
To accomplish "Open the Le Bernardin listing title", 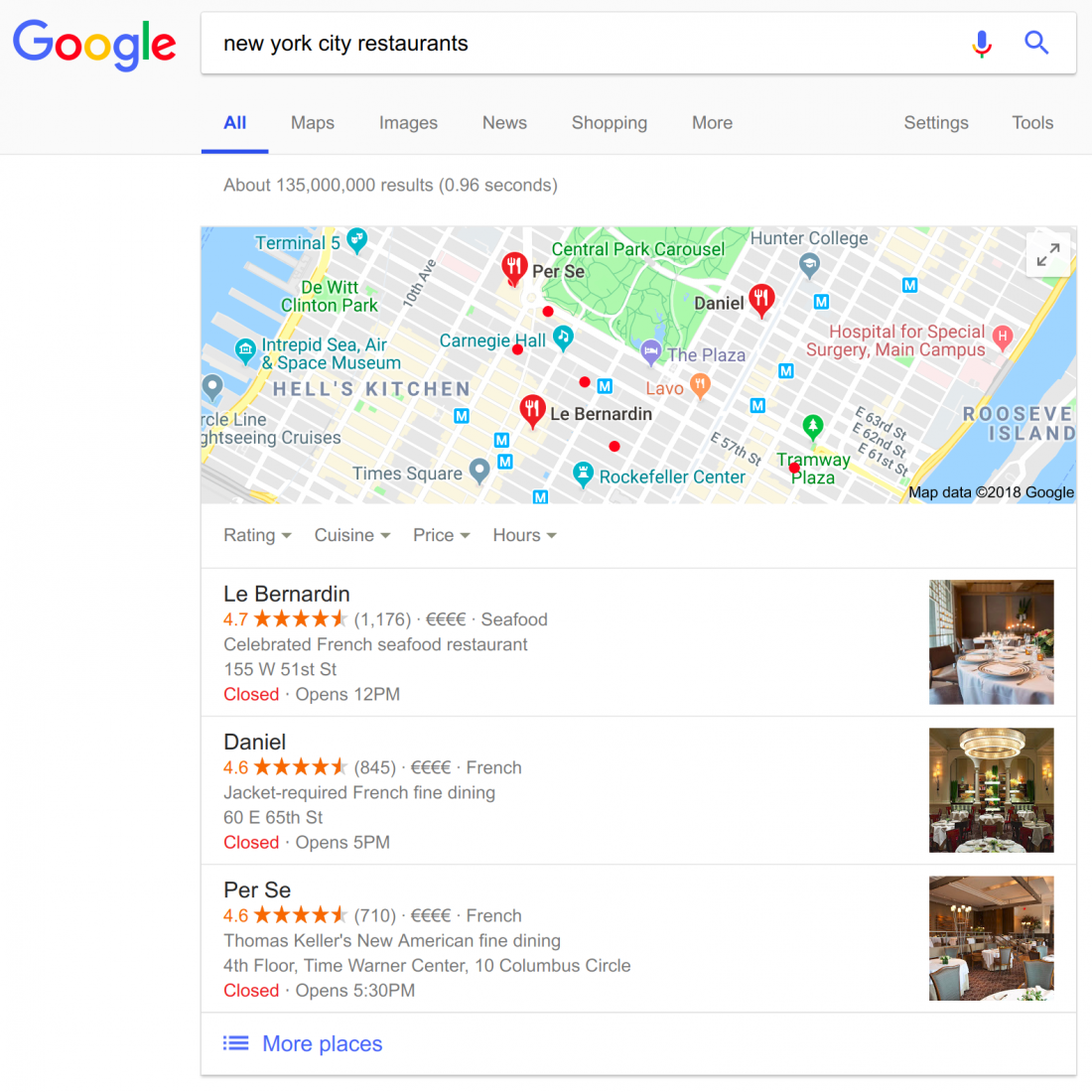I will pos(287,594).
